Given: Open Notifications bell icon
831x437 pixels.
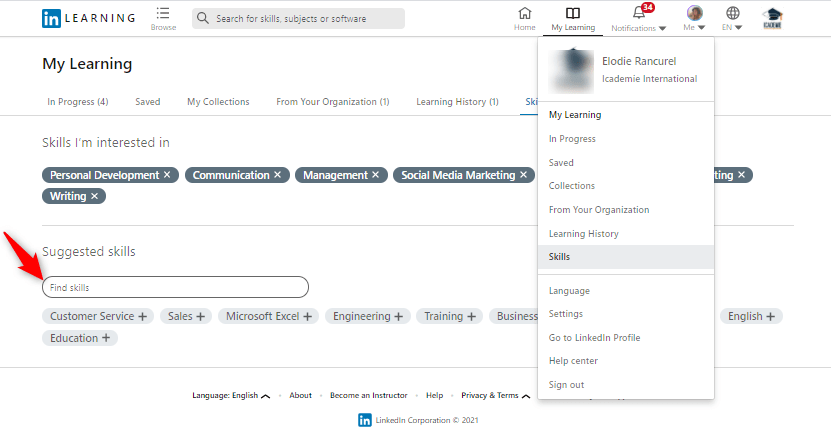Looking at the screenshot, I should 639,13.
